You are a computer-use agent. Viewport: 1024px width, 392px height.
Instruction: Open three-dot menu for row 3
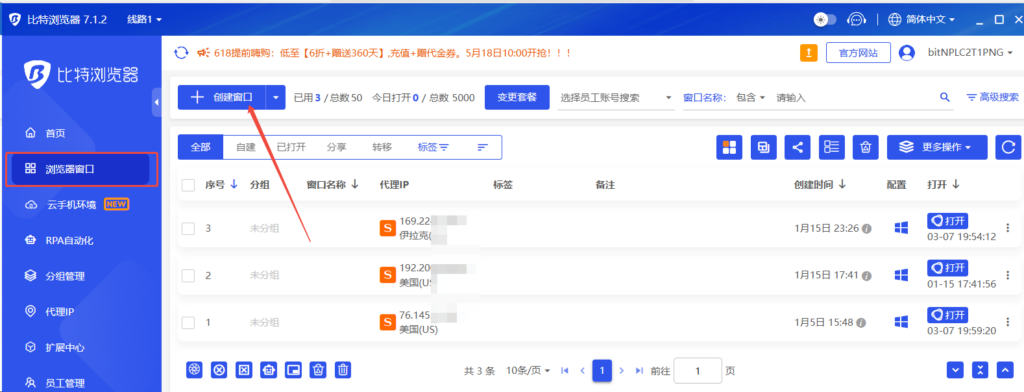tap(1007, 228)
